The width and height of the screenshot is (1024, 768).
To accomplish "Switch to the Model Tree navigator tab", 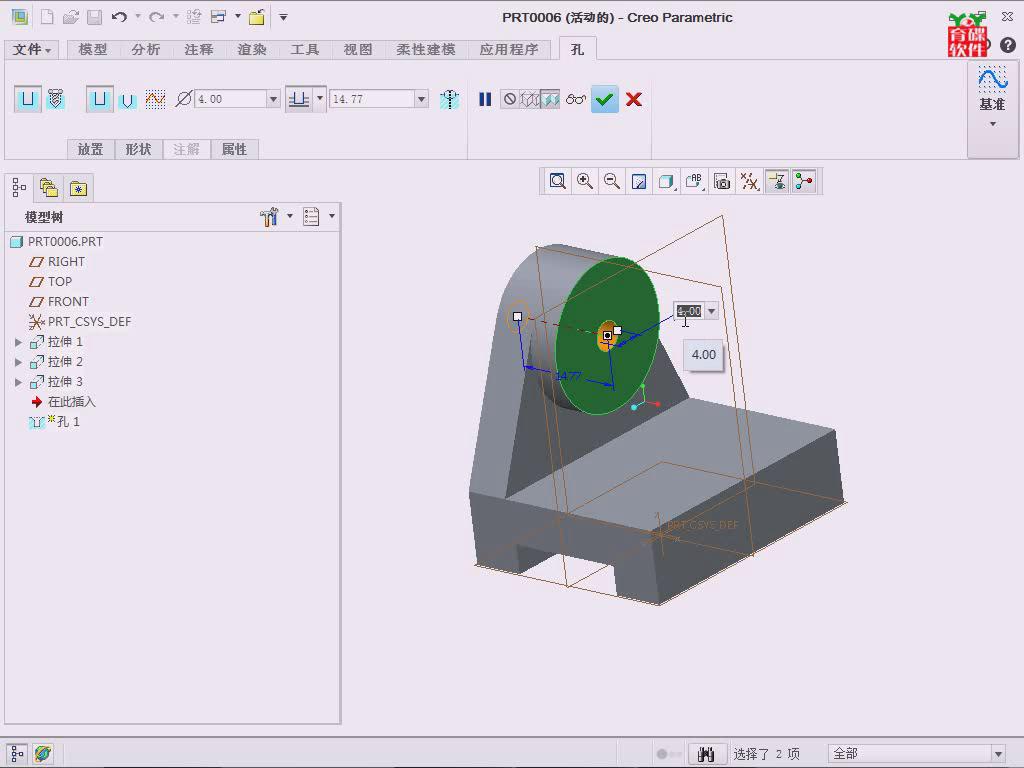I will (20, 188).
